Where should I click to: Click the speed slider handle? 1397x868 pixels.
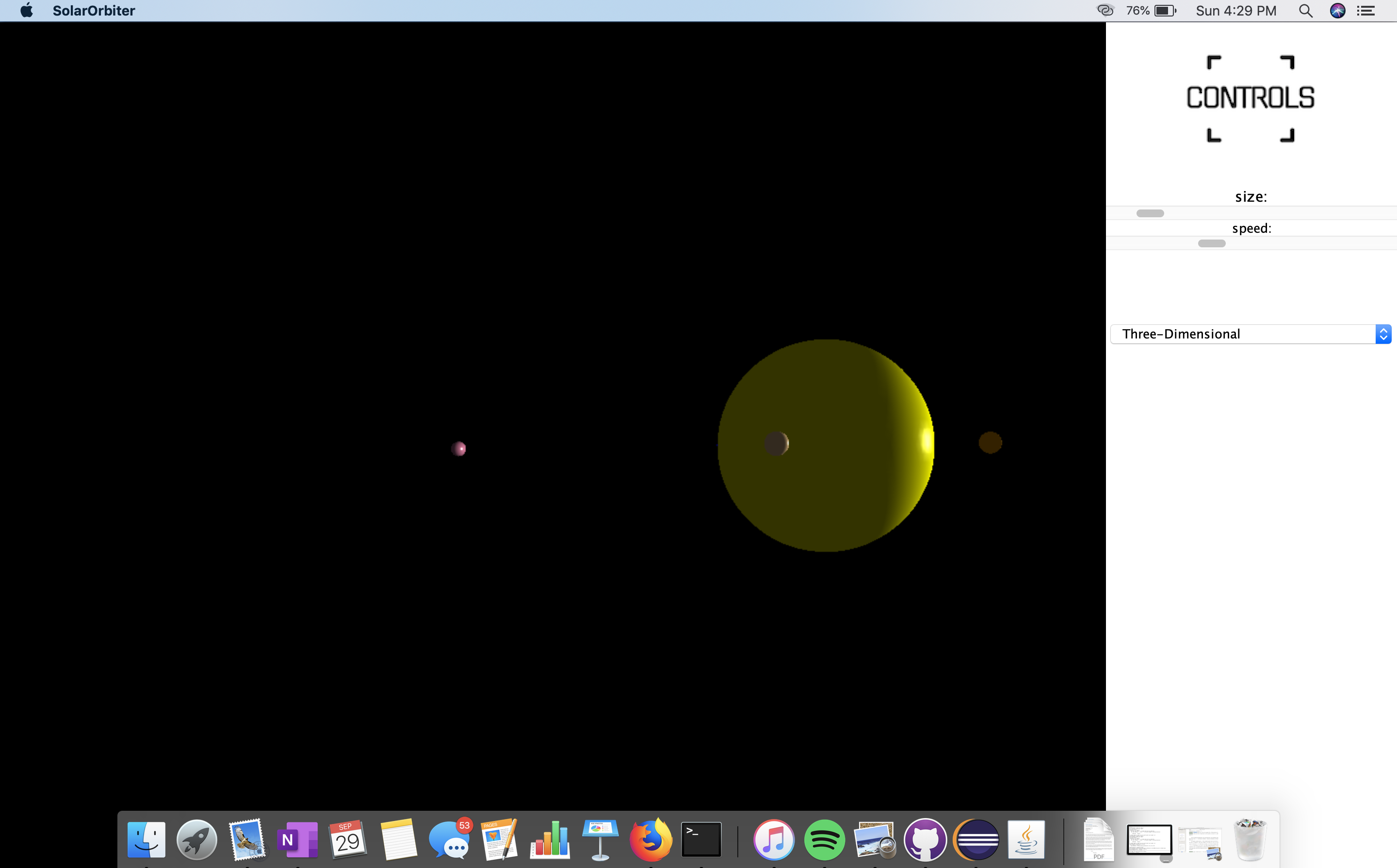(x=1212, y=243)
